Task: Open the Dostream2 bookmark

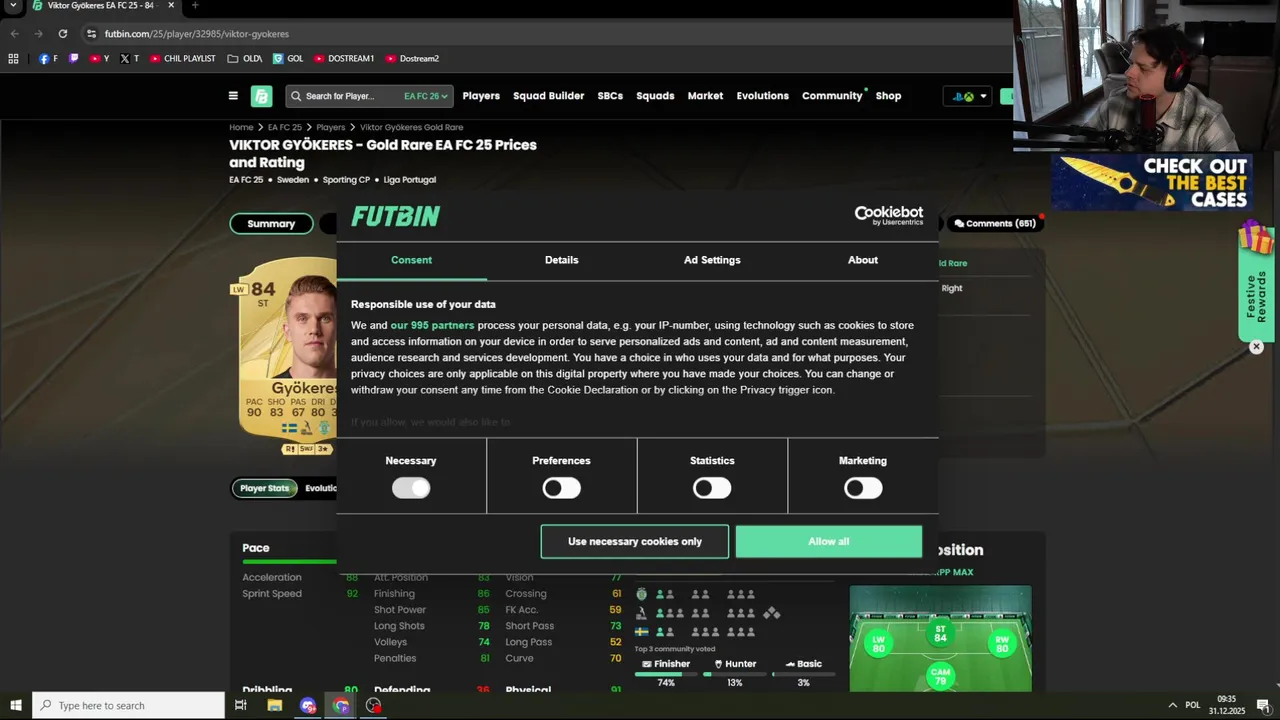Action: point(412,59)
